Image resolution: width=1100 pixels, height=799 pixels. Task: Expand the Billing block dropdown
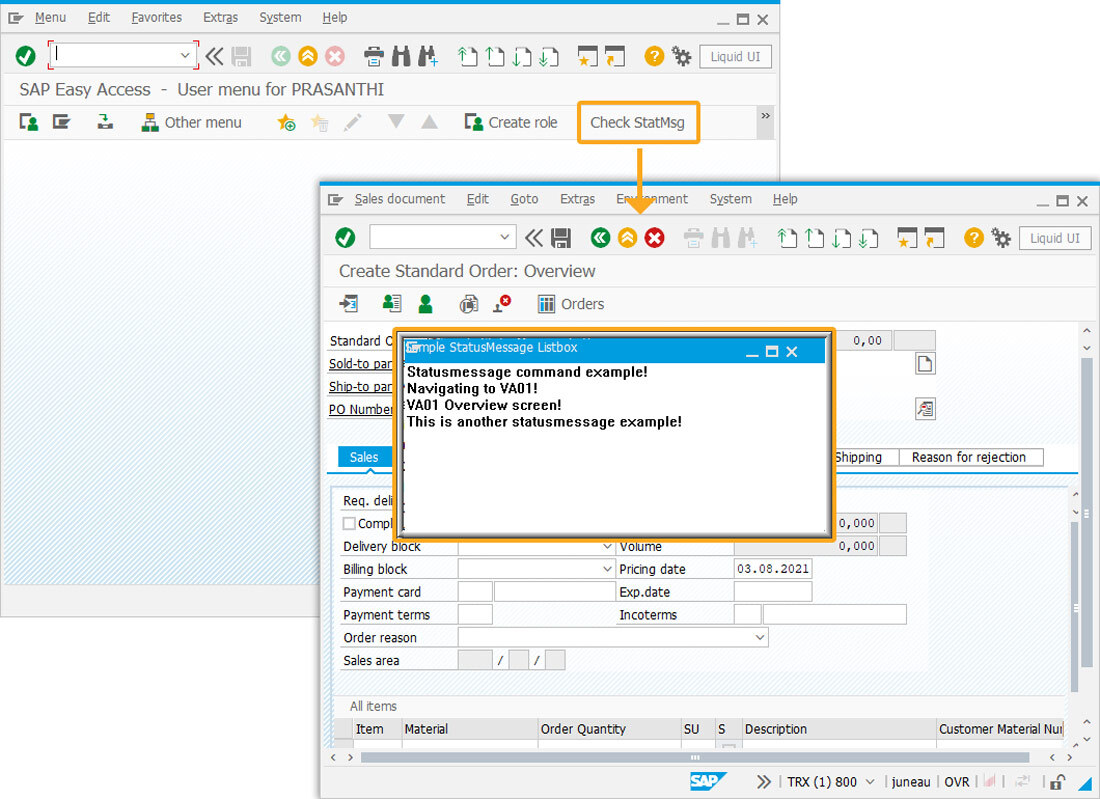point(608,569)
